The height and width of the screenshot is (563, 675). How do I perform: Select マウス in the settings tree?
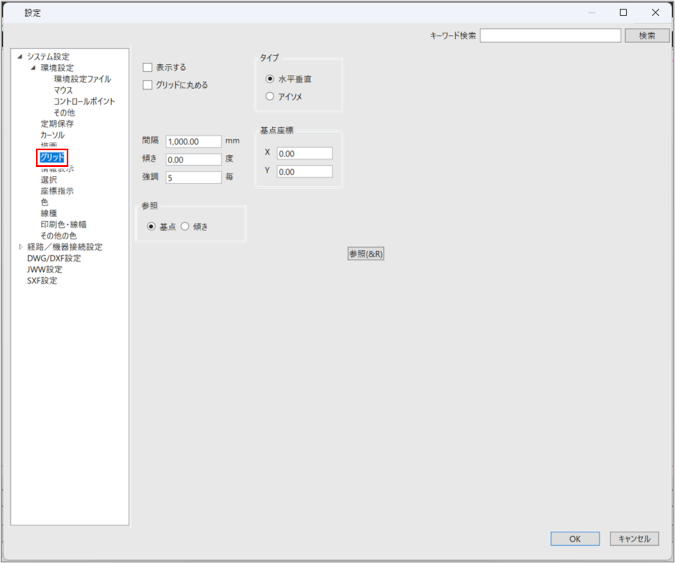63,90
